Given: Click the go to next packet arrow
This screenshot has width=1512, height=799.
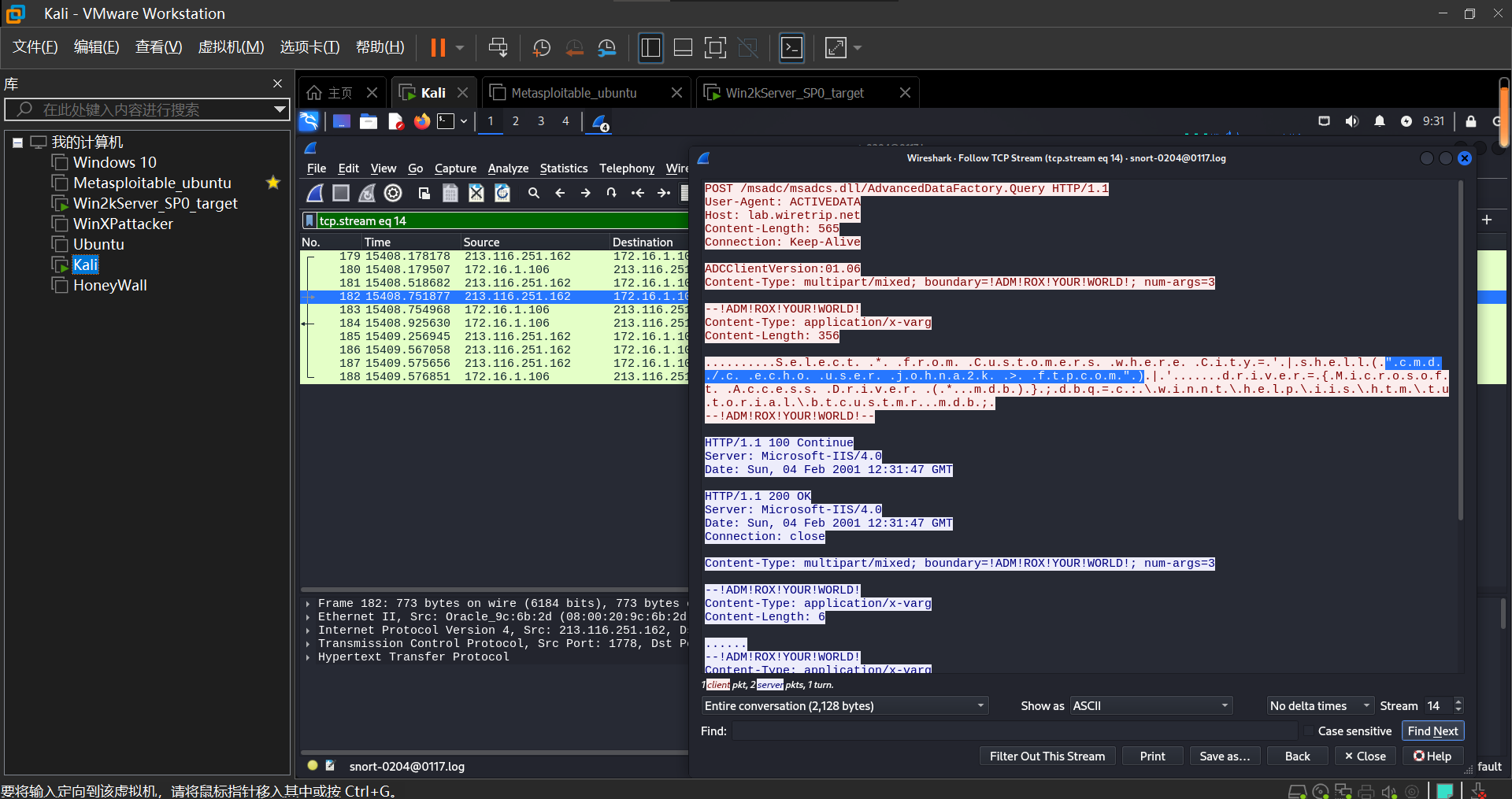Looking at the screenshot, I should coord(585,193).
